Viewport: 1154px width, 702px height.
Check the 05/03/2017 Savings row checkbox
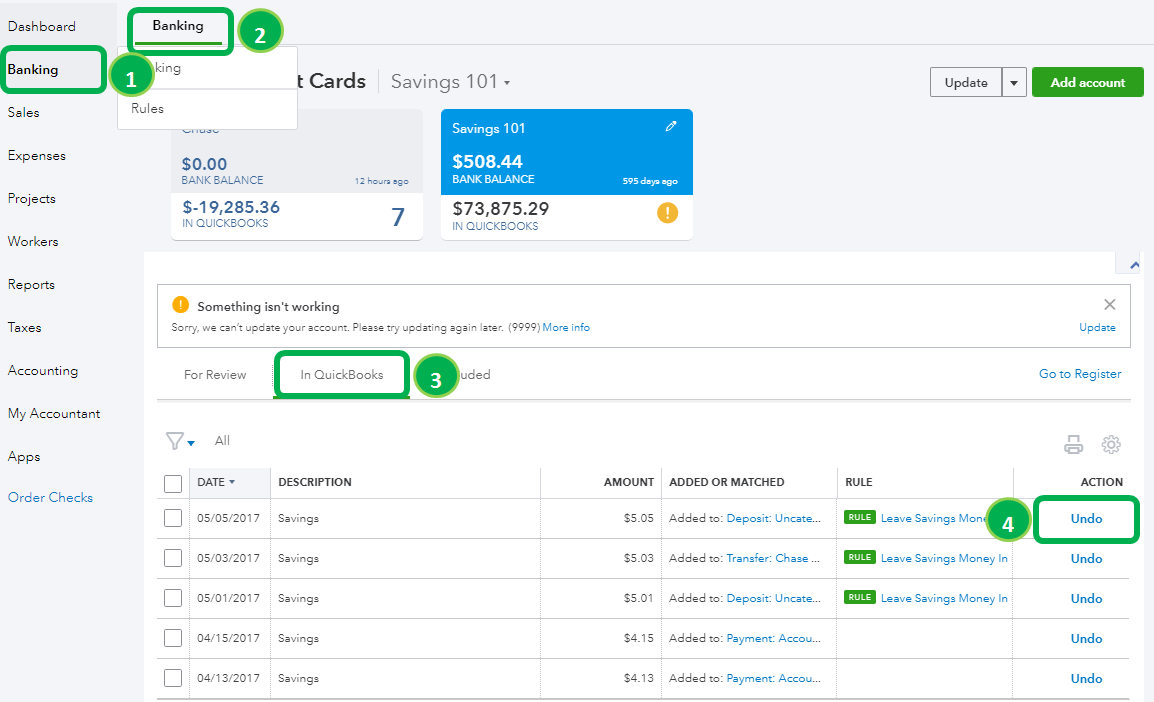coord(173,558)
